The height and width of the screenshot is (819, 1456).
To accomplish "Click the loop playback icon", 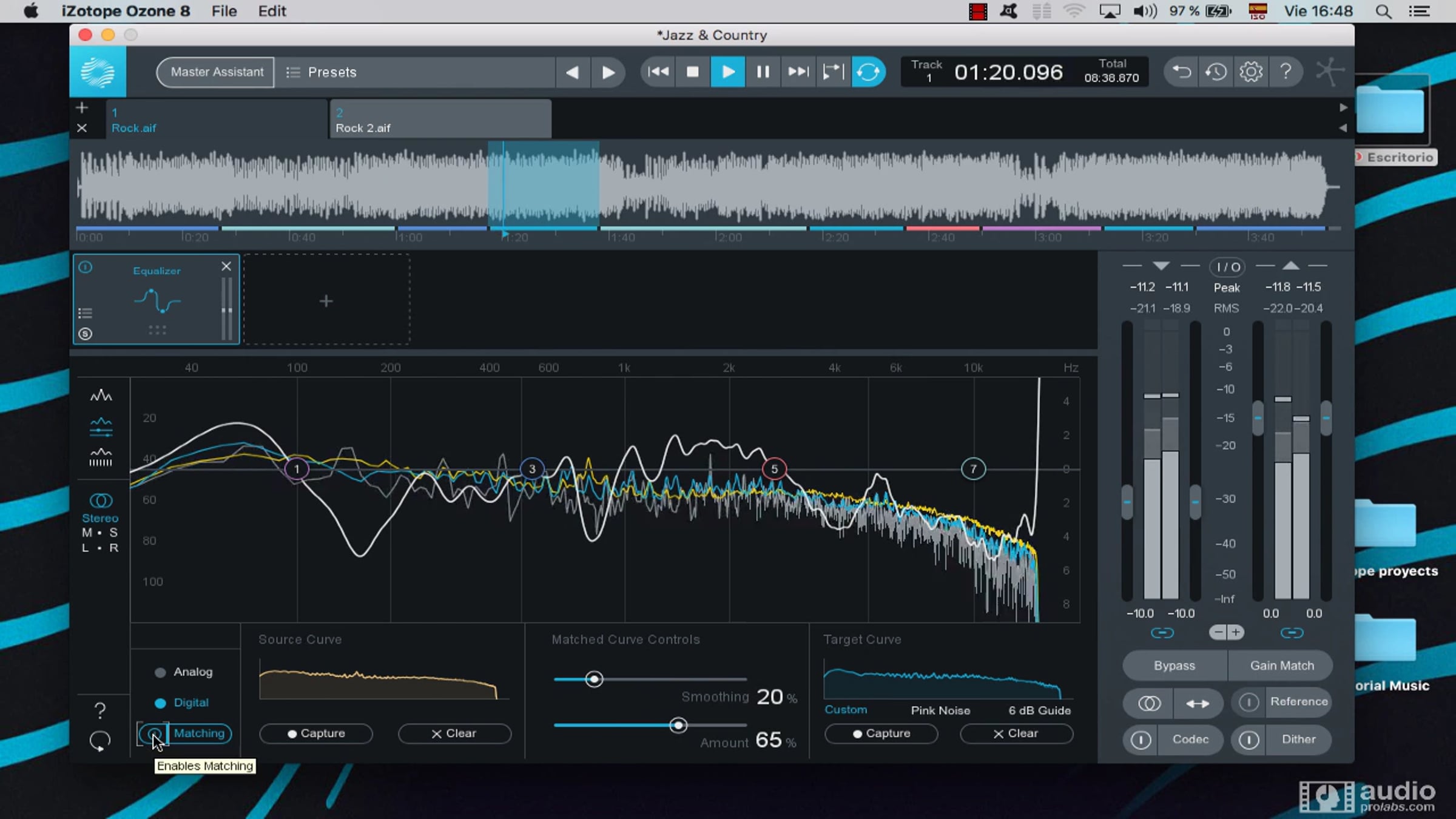I will click(x=868, y=72).
